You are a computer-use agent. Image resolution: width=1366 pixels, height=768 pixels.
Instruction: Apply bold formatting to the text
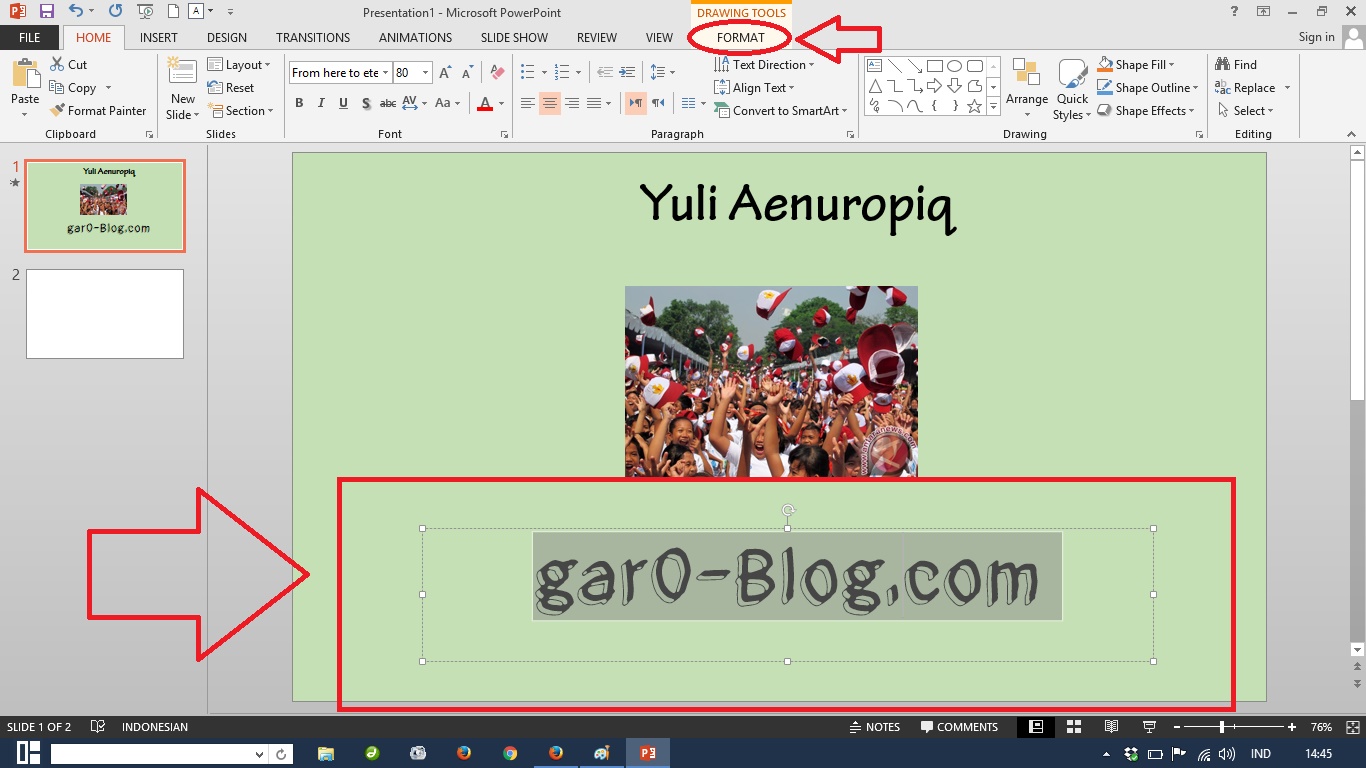tap(299, 103)
